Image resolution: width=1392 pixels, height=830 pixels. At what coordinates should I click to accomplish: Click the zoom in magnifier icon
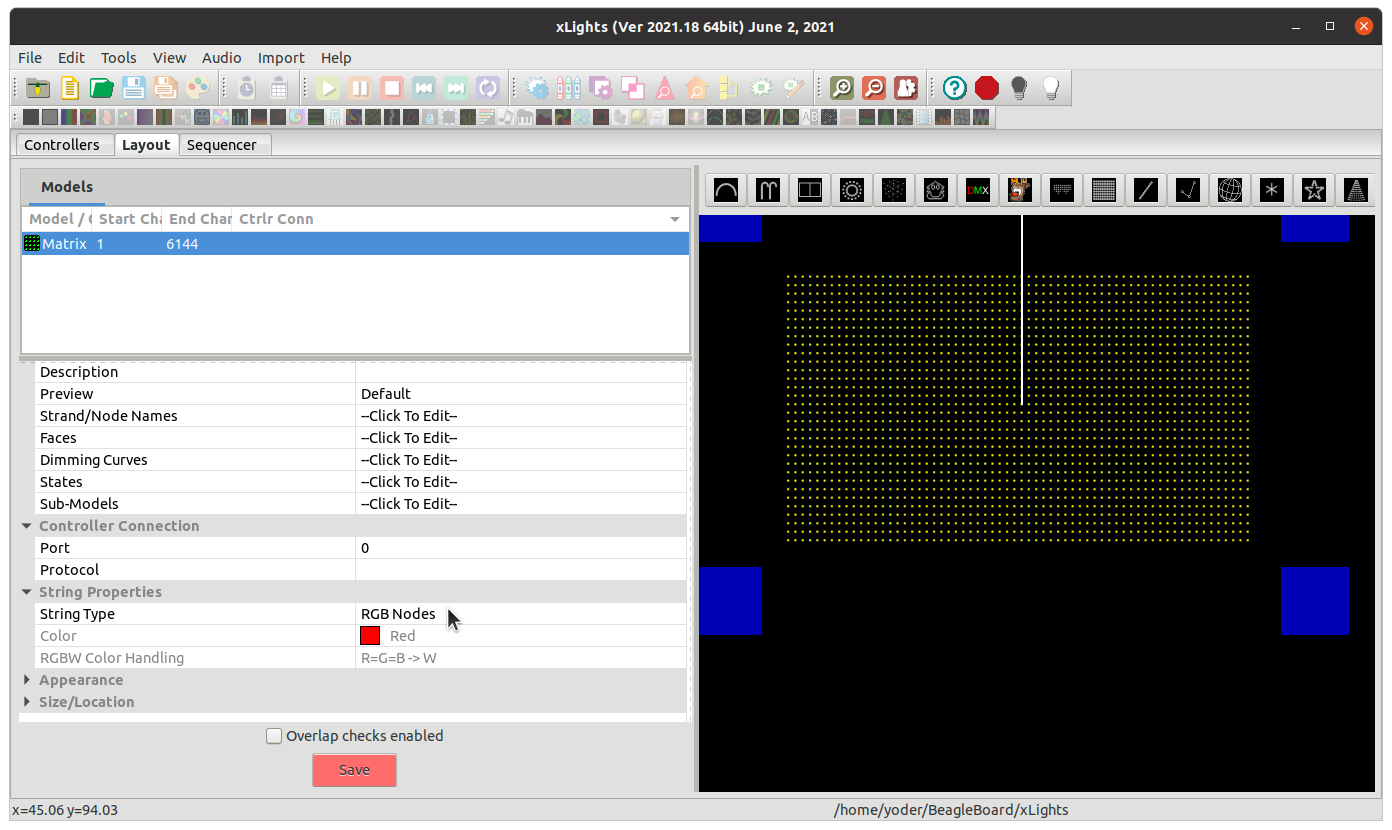click(842, 88)
